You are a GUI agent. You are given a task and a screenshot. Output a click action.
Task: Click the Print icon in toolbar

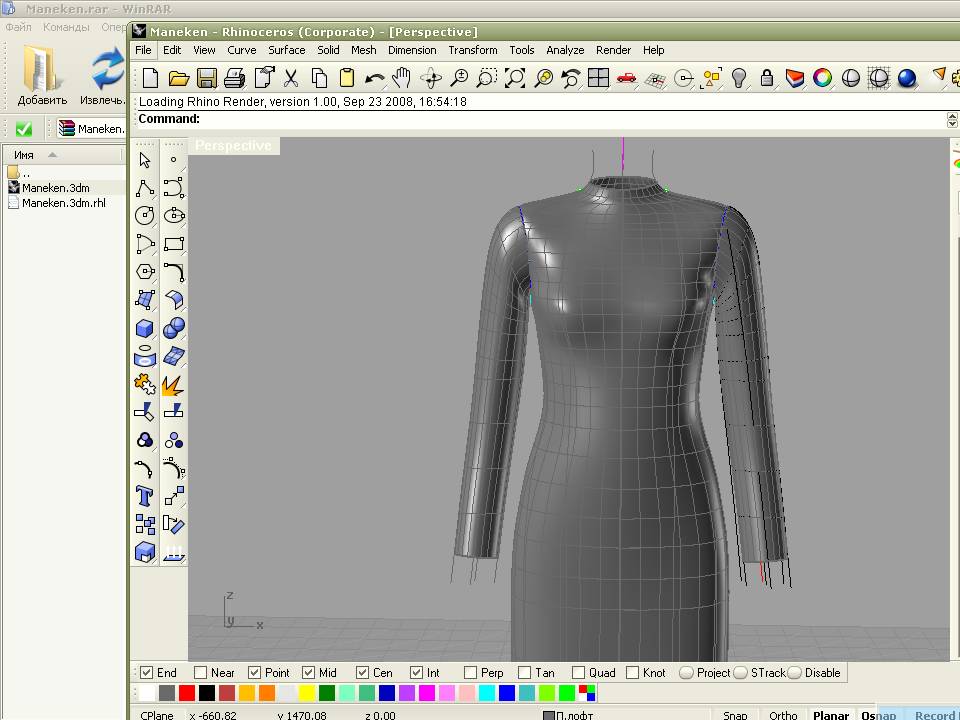[x=235, y=78]
